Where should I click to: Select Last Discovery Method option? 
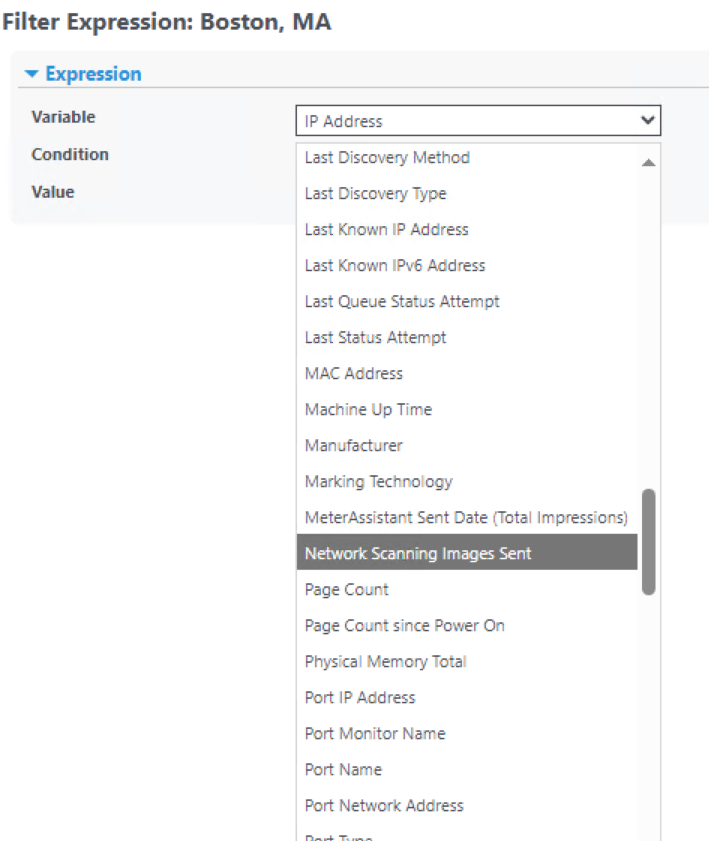(x=387, y=158)
